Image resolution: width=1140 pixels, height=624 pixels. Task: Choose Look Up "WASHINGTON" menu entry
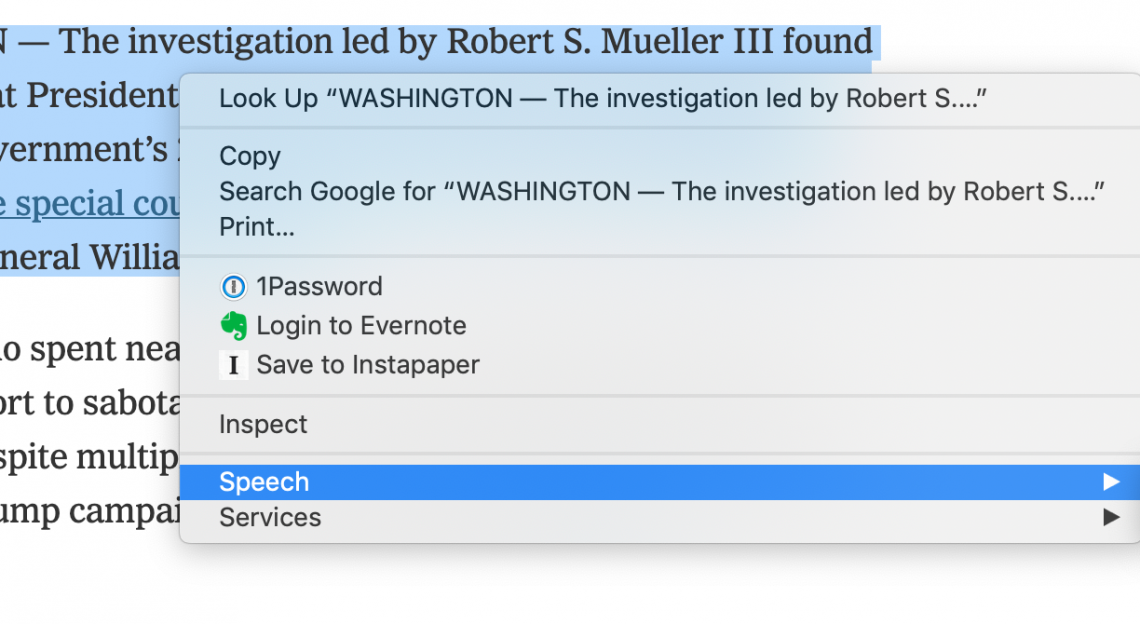click(603, 98)
